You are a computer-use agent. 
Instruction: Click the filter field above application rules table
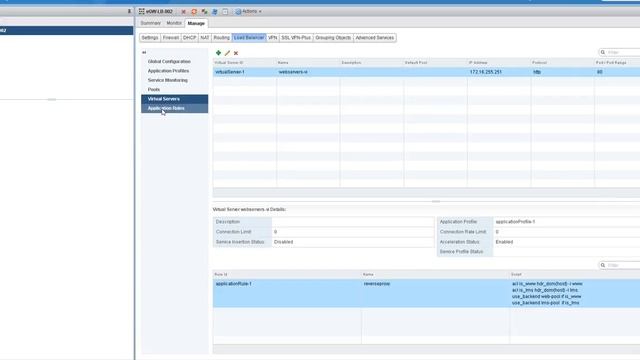coord(620,265)
